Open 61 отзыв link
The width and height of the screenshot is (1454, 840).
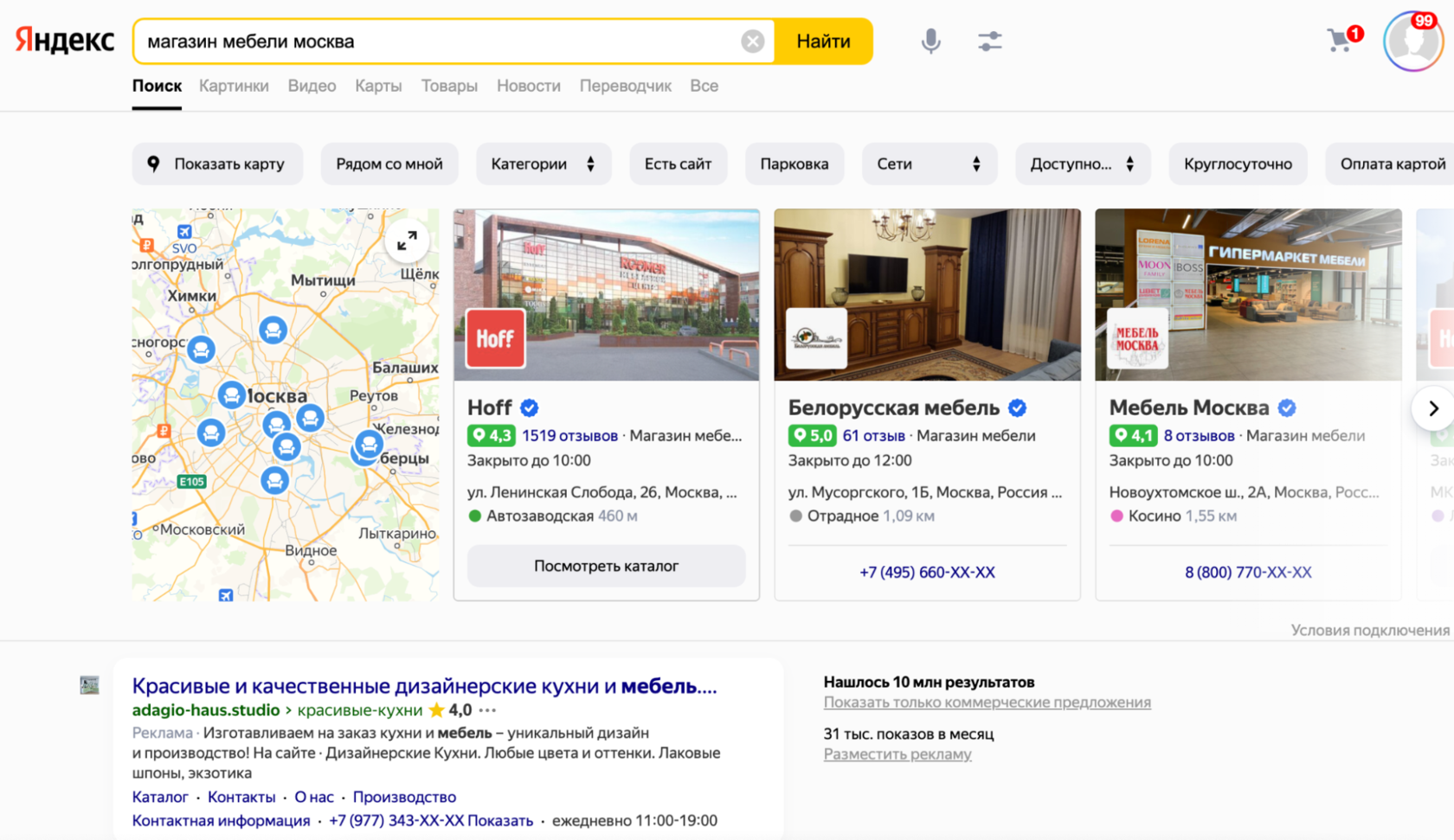(x=873, y=435)
